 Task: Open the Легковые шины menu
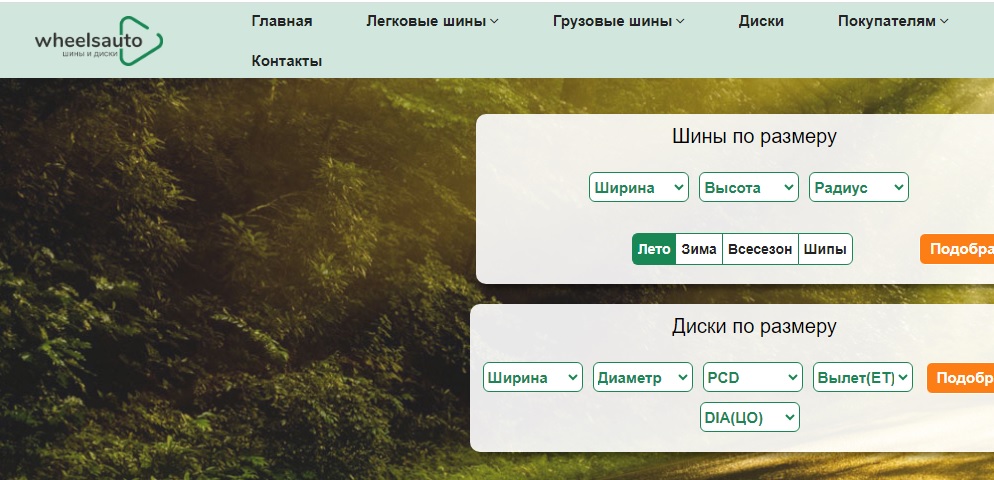point(432,21)
